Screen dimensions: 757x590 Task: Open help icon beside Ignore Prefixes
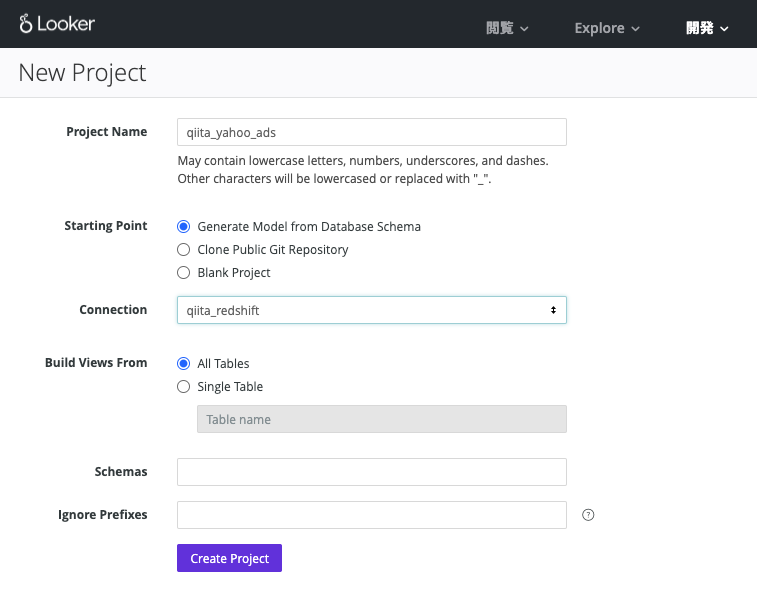point(588,515)
